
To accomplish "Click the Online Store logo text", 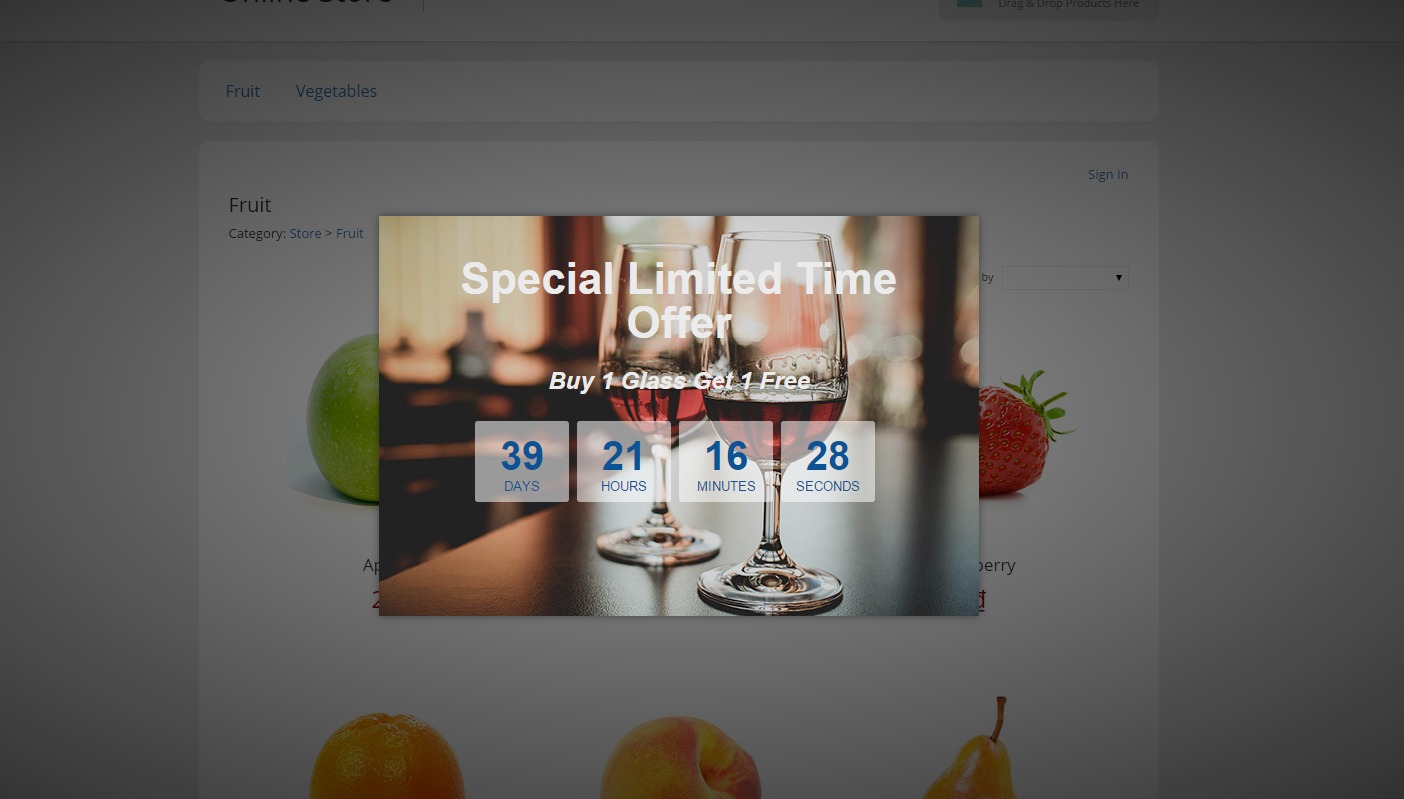I will coord(306,2).
